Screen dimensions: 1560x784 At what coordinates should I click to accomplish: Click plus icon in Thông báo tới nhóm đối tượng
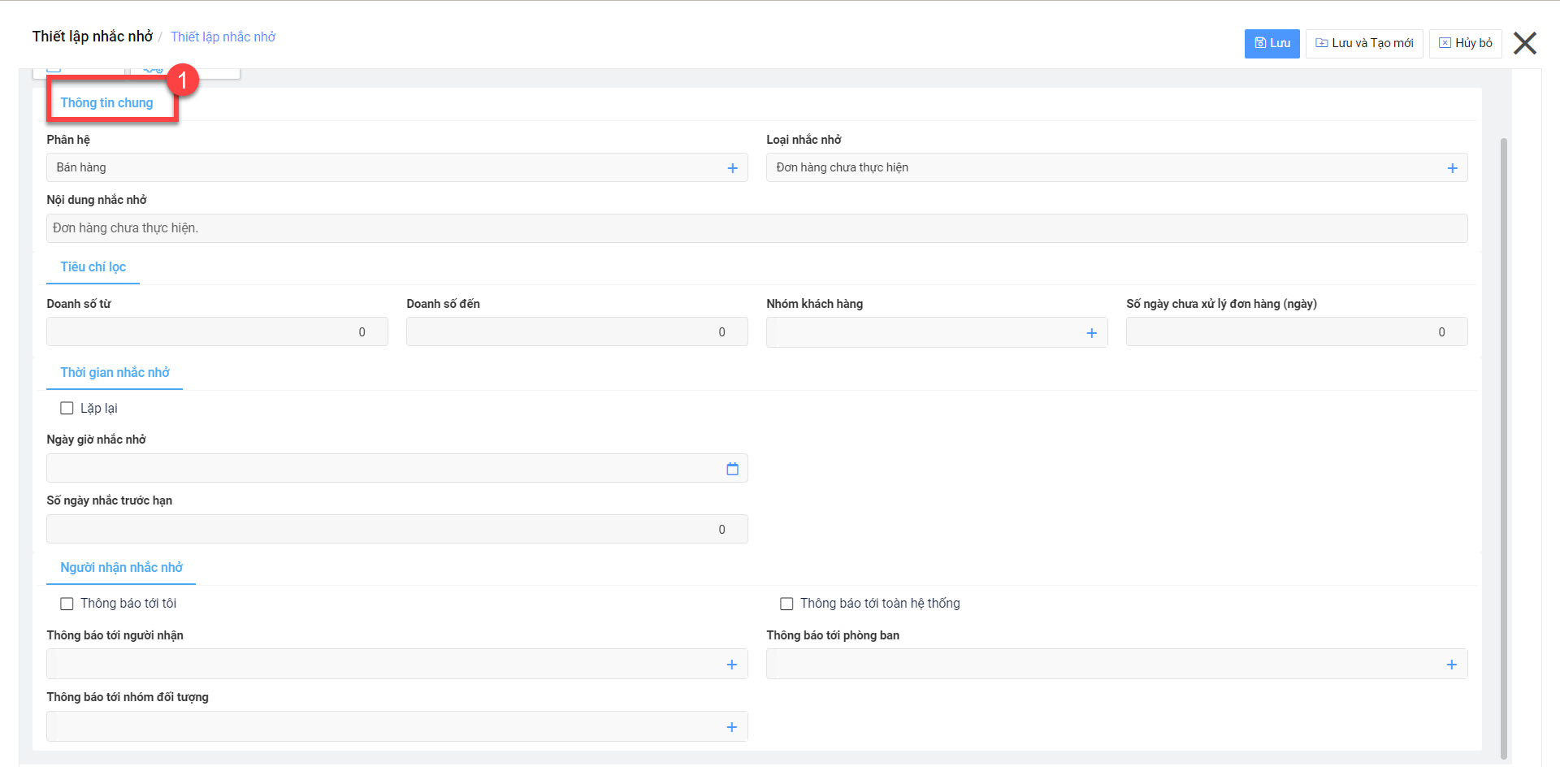[x=731, y=727]
